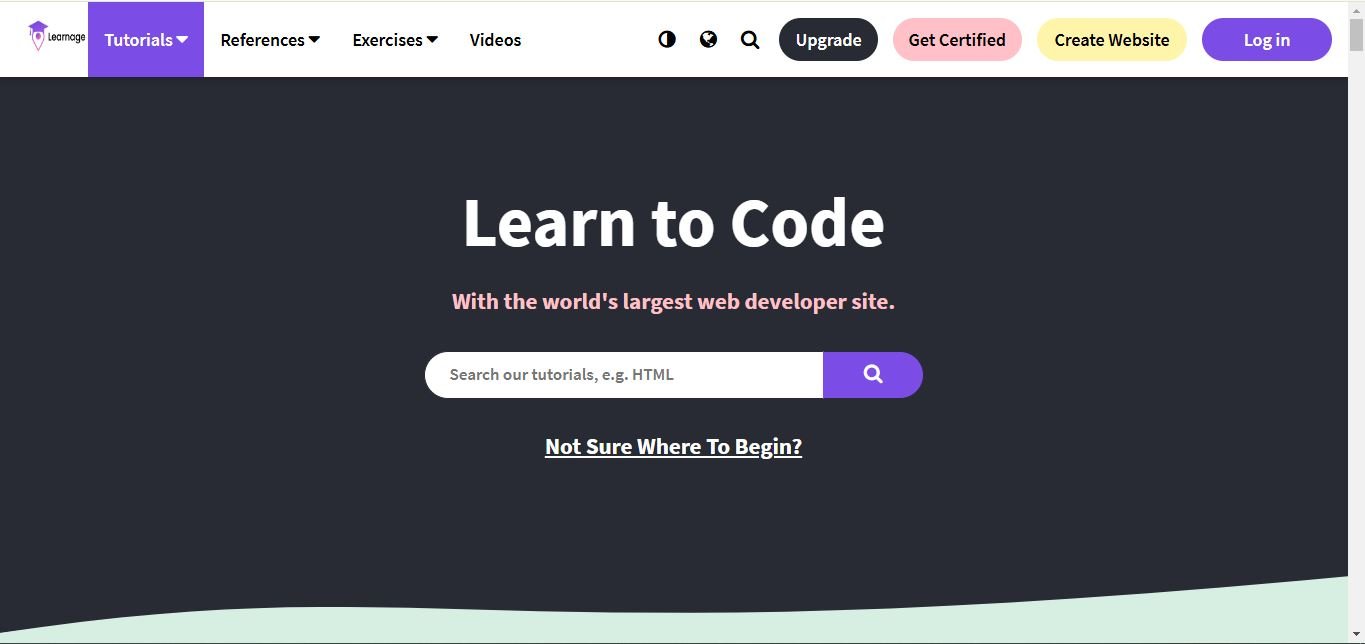
Task: Focus the Search our tutorials input field
Action: (623, 375)
